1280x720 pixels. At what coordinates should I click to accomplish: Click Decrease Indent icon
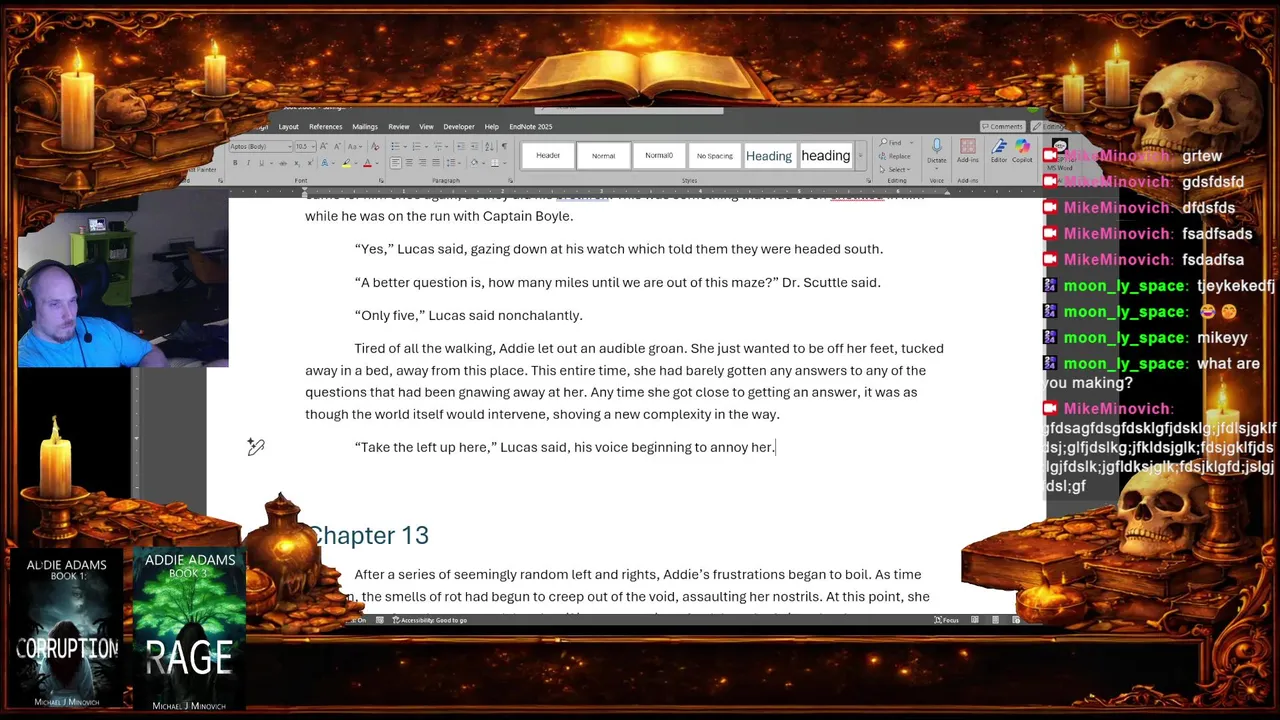point(461,146)
